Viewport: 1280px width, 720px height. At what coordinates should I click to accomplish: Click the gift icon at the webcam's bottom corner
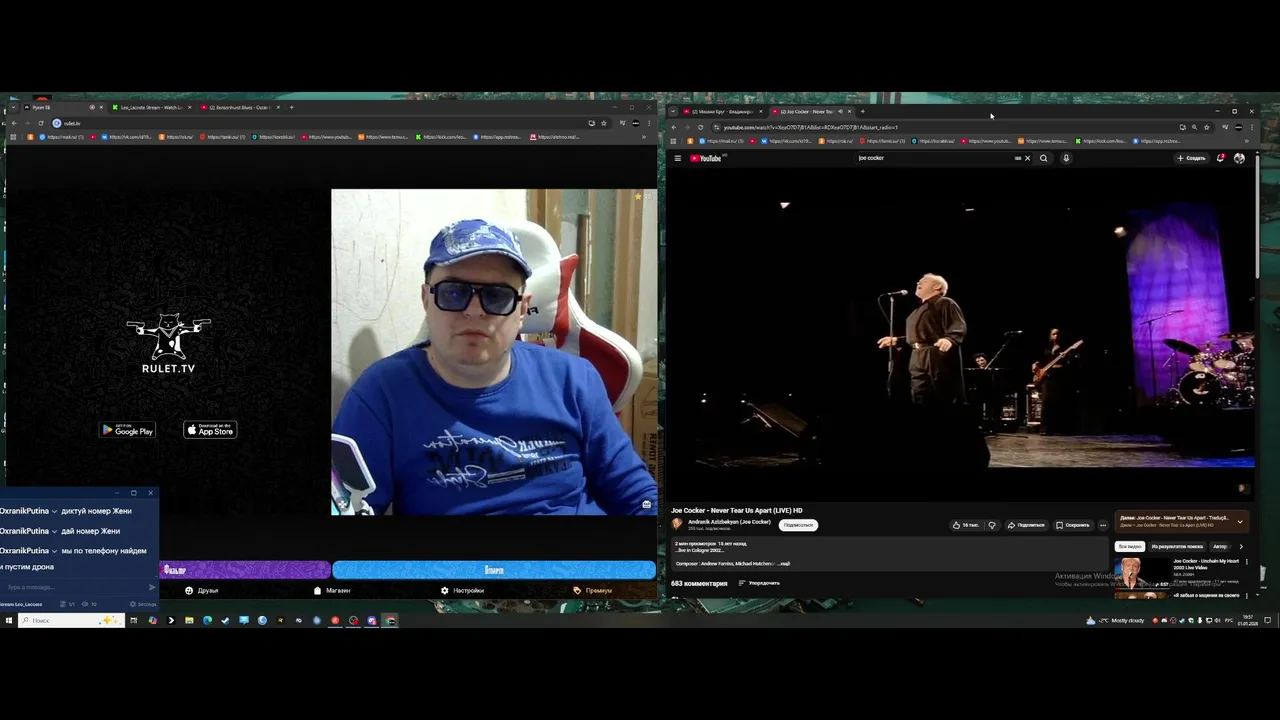coord(647,504)
